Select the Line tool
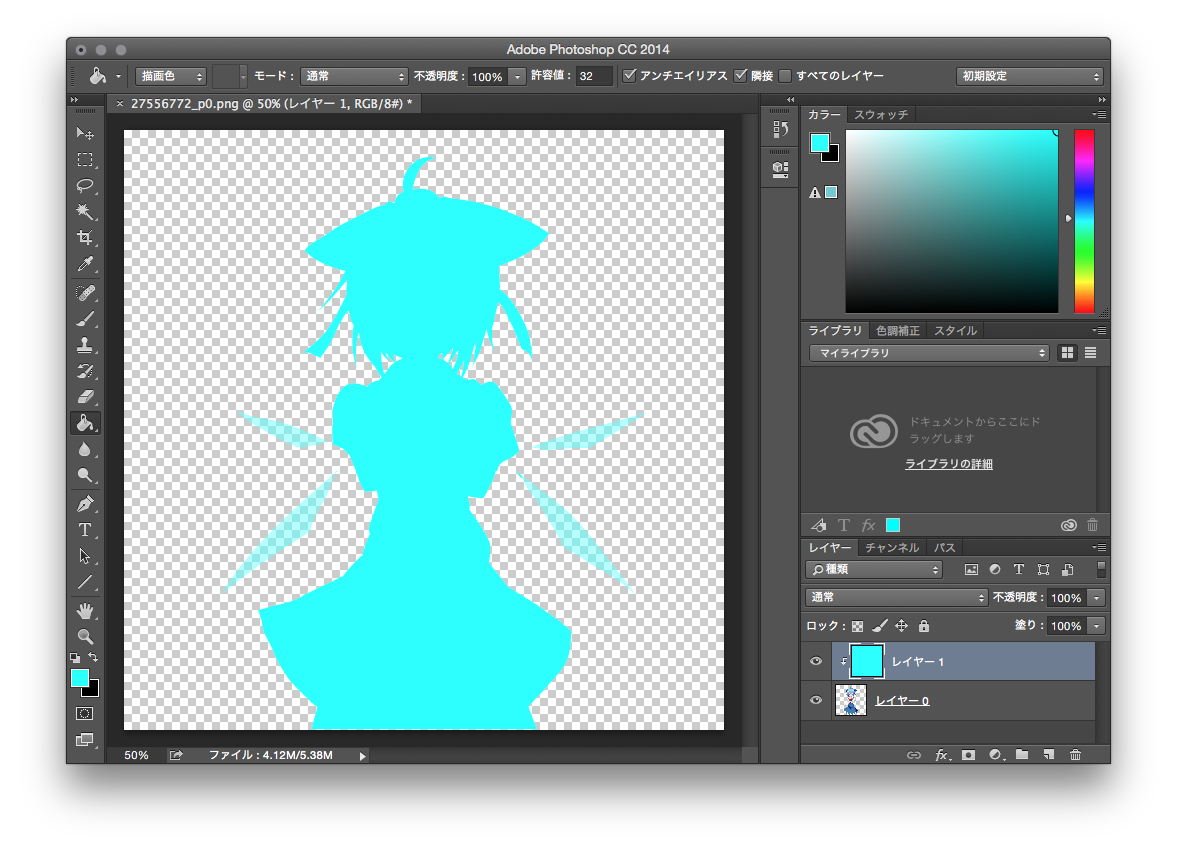 [85, 582]
